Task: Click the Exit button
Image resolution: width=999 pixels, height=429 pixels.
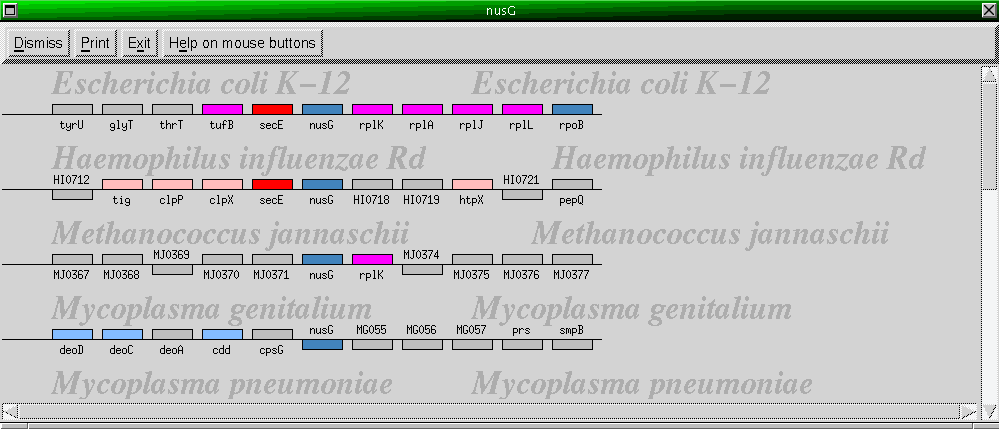Action: [x=139, y=43]
